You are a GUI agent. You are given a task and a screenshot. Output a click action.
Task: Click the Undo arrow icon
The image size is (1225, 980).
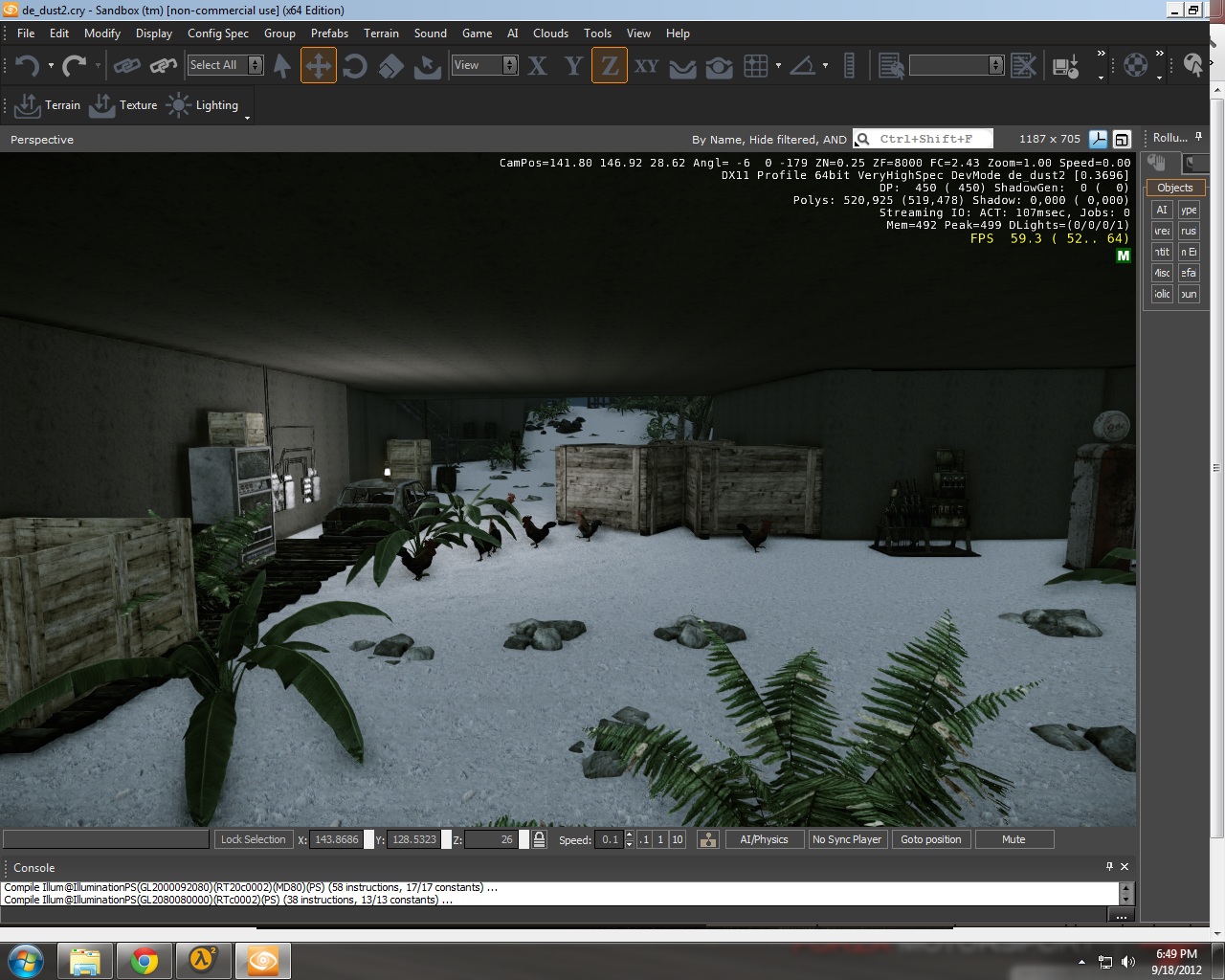(x=27, y=66)
